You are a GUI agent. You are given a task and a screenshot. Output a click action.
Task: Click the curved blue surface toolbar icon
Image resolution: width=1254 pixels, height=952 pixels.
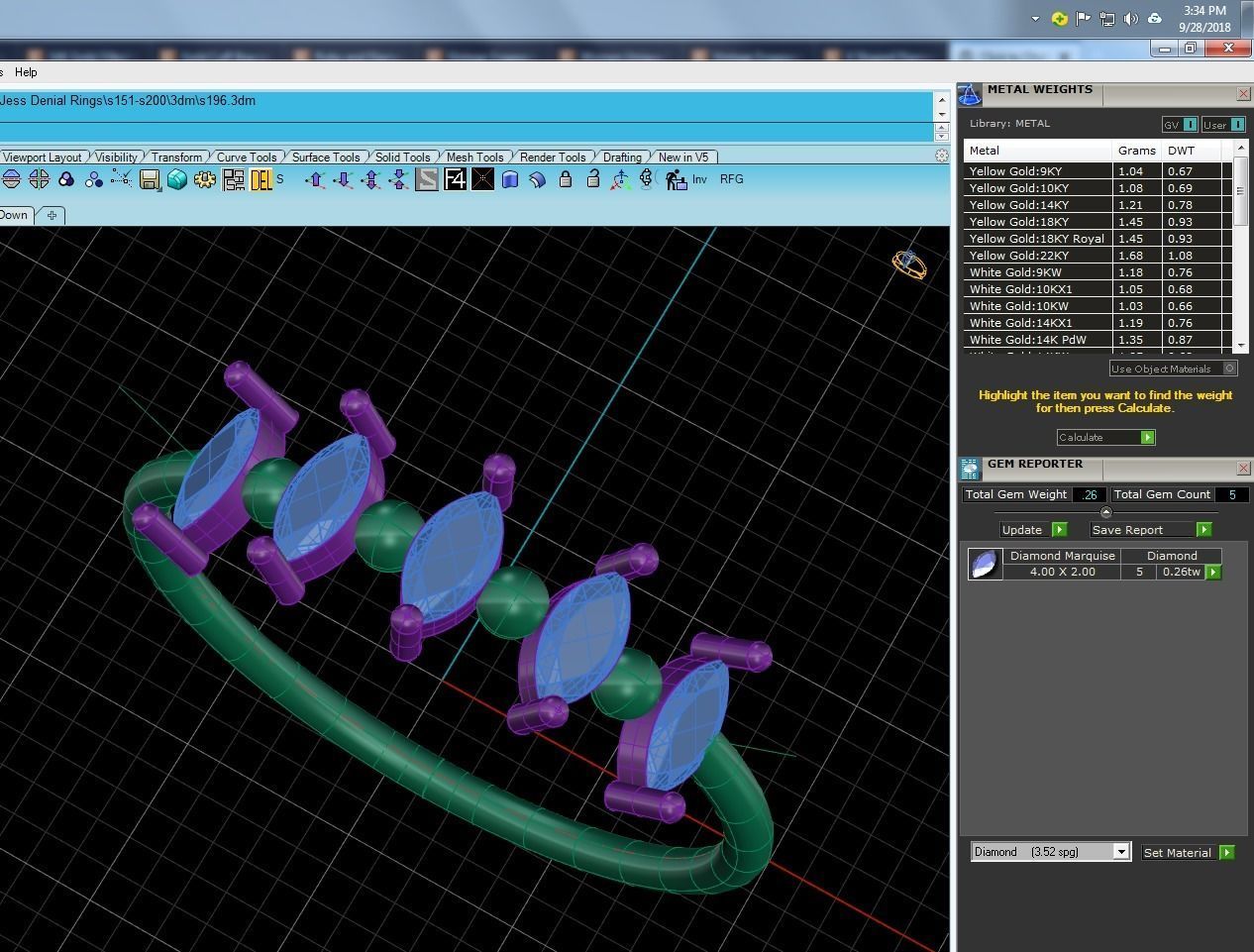[x=538, y=179]
